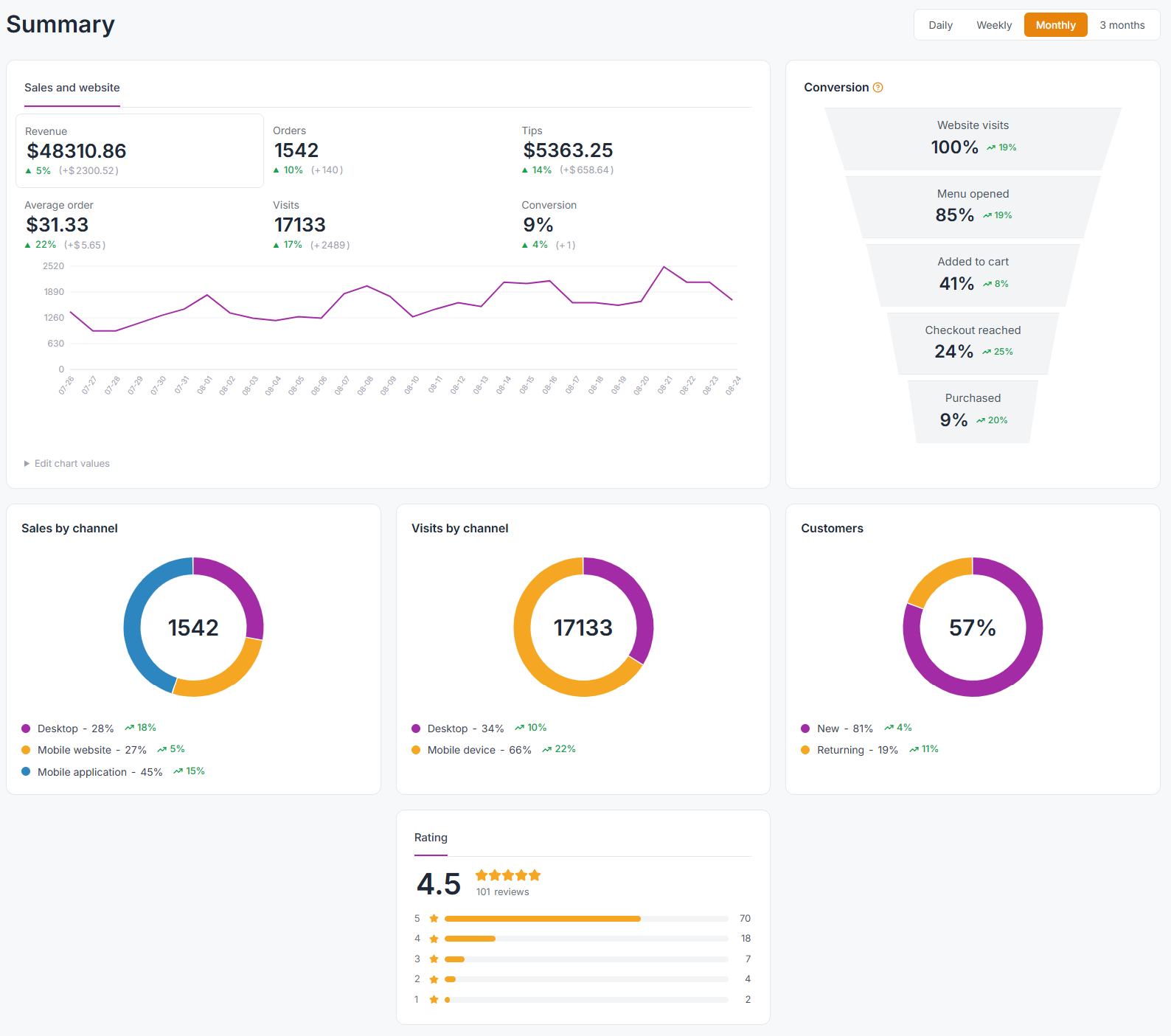This screenshot has height=1036, width=1171.
Task: Click the star icon in the 5-star rating row
Action: [434, 919]
